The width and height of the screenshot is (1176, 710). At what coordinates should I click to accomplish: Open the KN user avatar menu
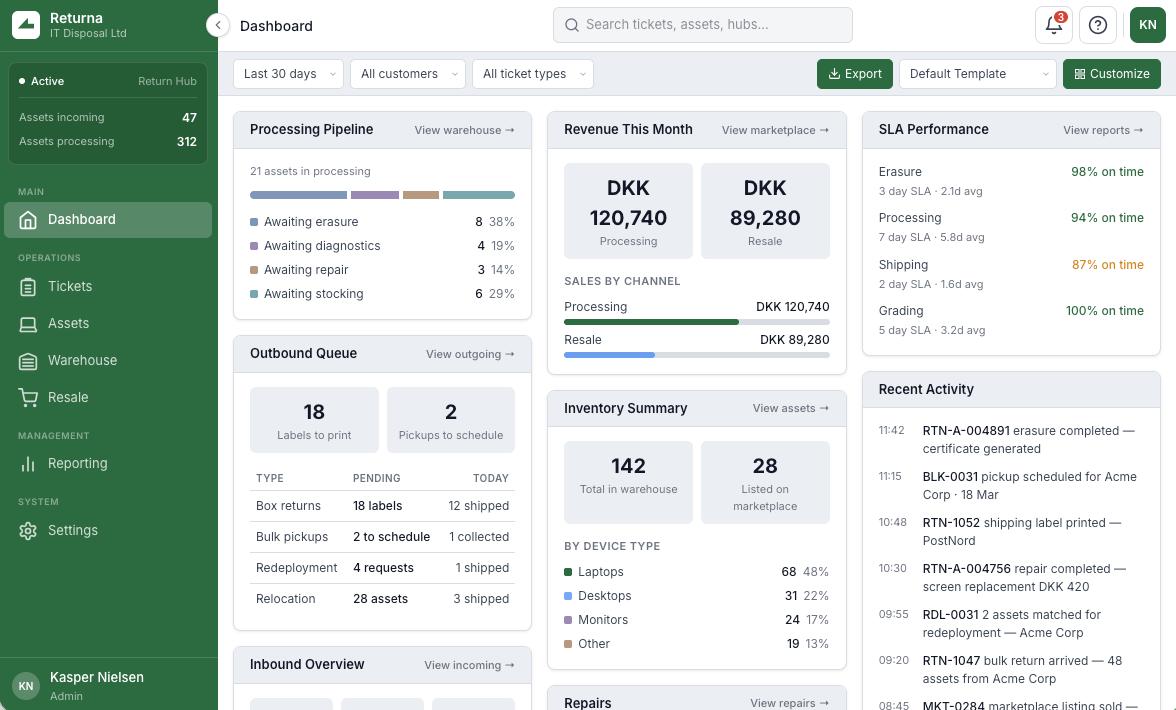1148,25
